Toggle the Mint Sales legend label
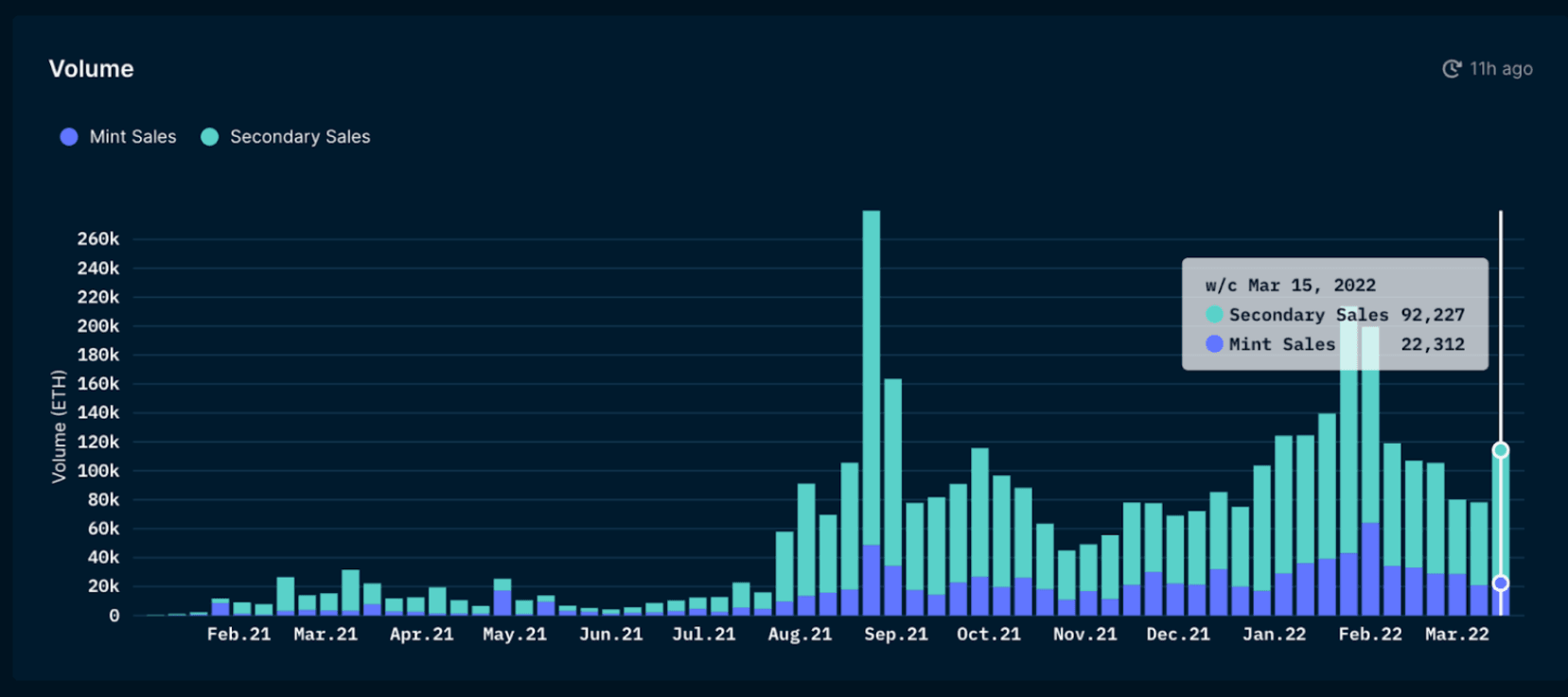Viewport: 1568px width, 697px height. (132, 137)
